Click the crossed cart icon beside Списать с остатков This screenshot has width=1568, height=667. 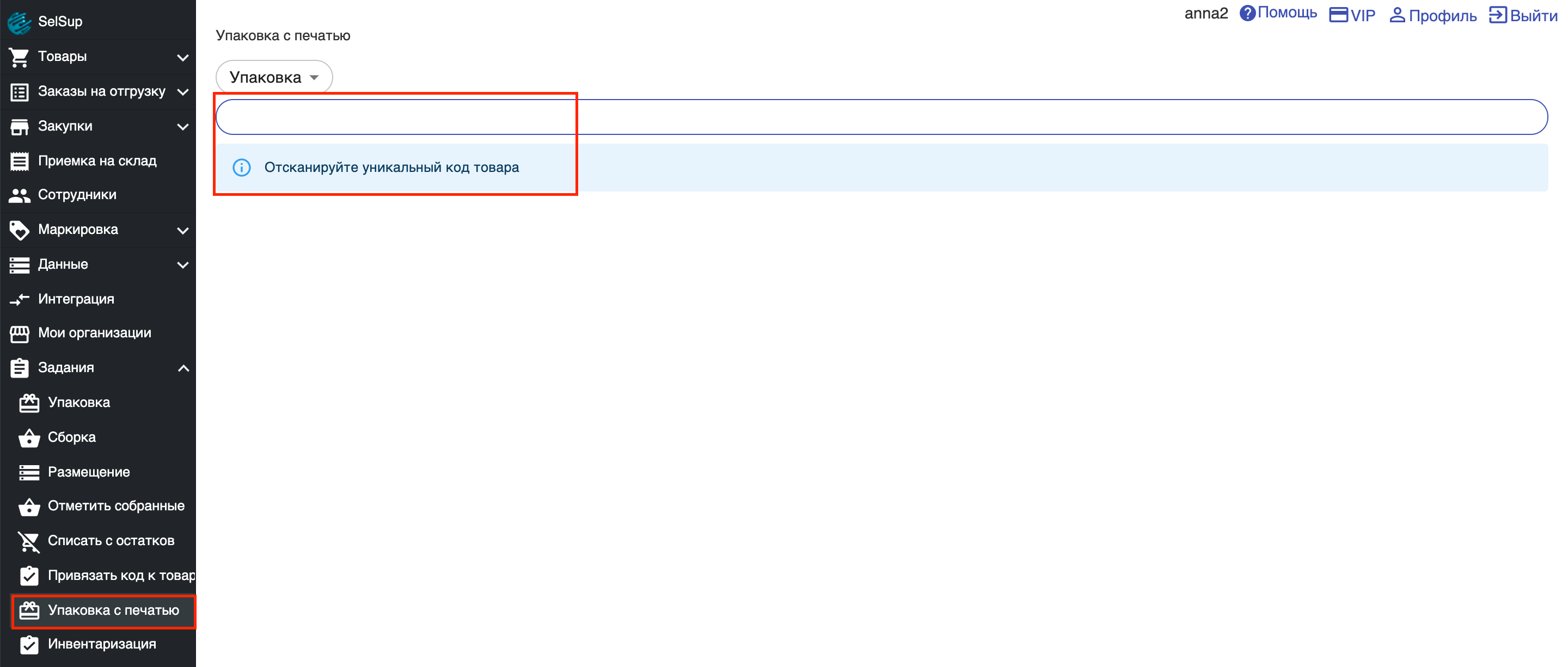(x=29, y=541)
